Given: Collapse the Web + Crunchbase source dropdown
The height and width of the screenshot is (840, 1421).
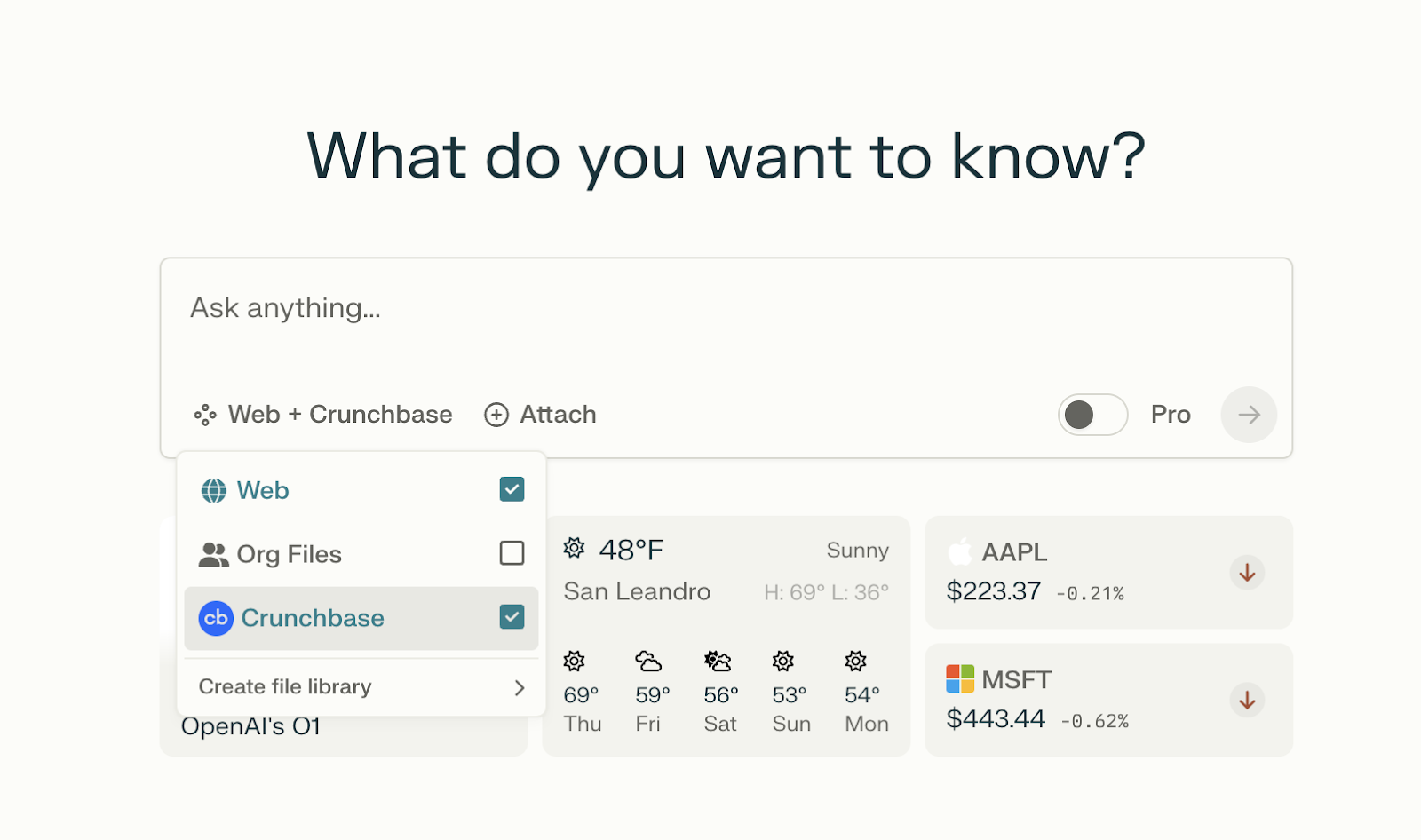Looking at the screenshot, I should 323,415.
